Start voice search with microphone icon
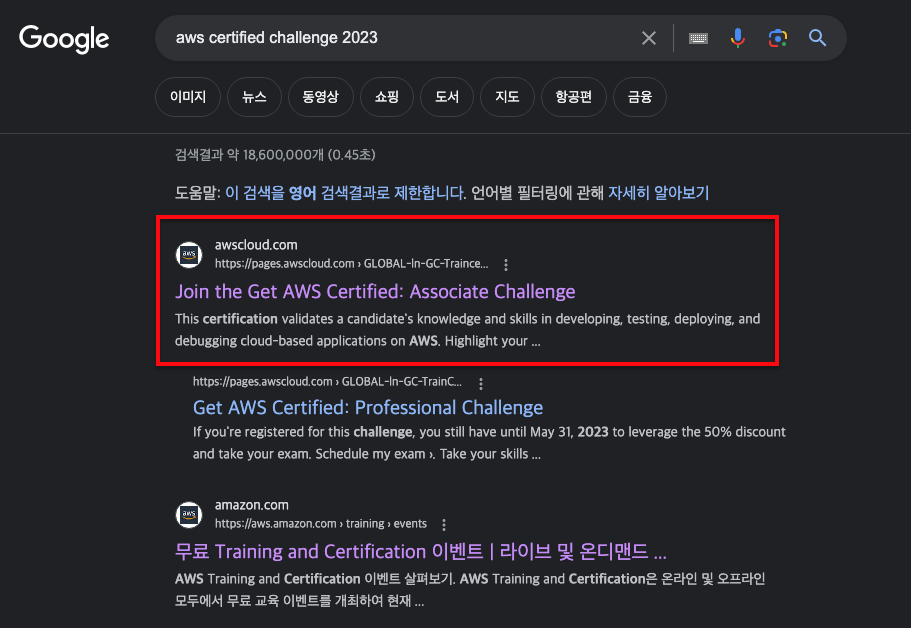This screenshot has height=628, width=911. tap(737, 38)
